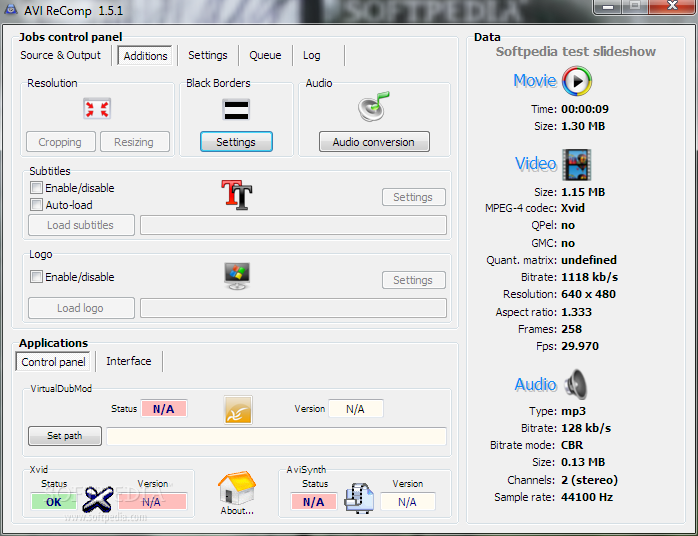Click the sample rate 44100 Hz value
The height and width of the screenshot is (536, 698).
587,497
